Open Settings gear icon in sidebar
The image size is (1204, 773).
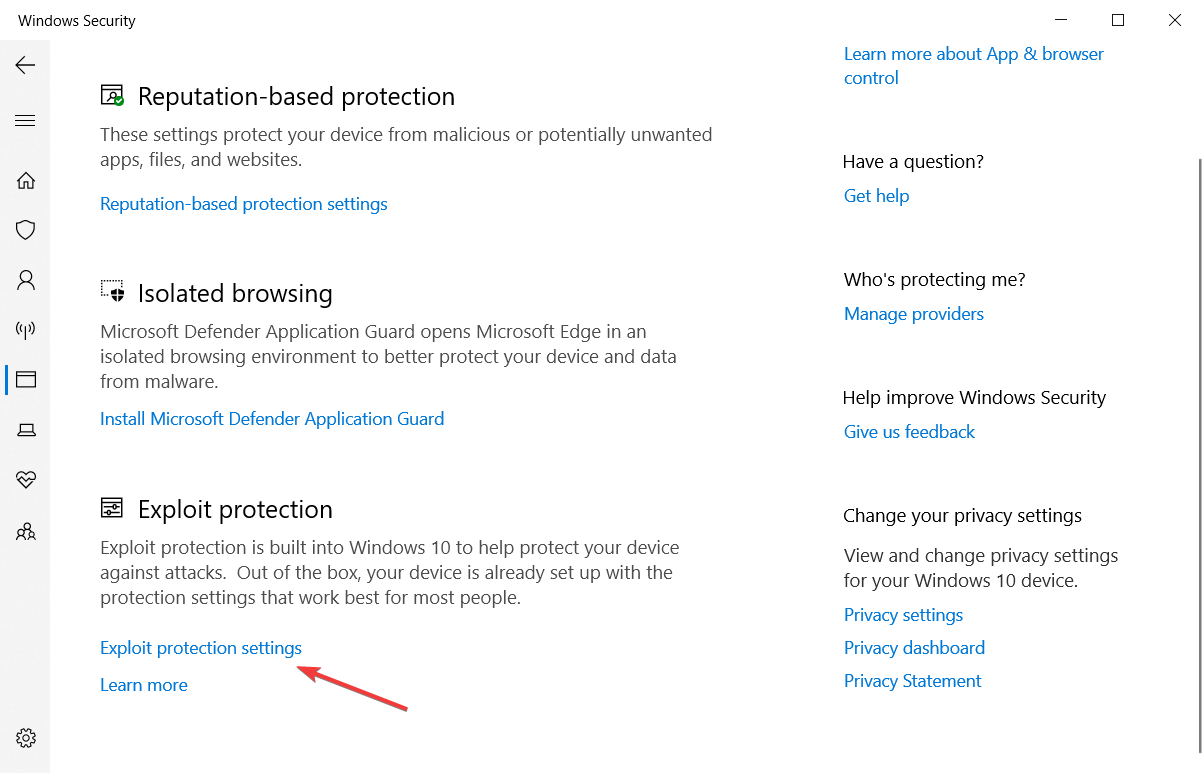[26, 738]
